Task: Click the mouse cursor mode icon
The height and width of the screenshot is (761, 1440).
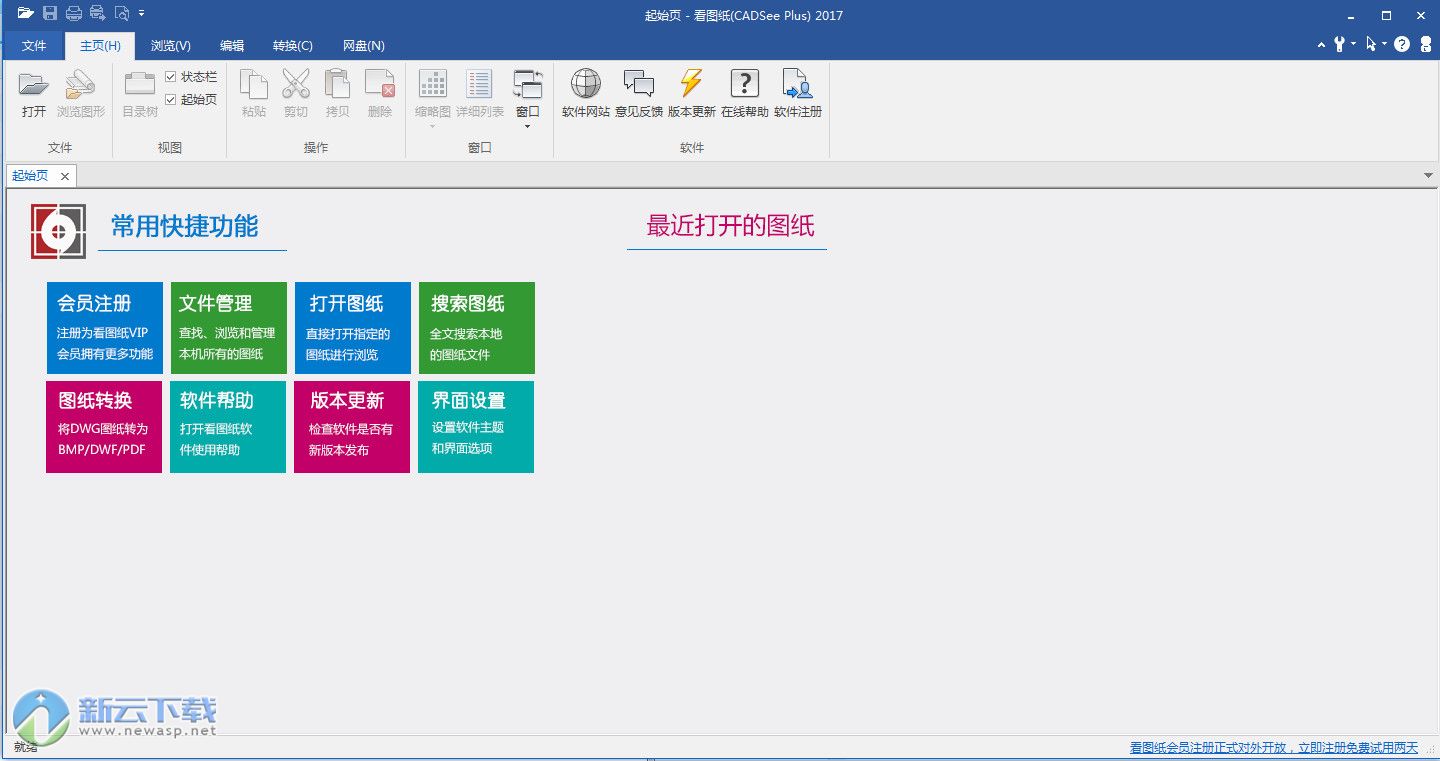Action: (1371, 44)
